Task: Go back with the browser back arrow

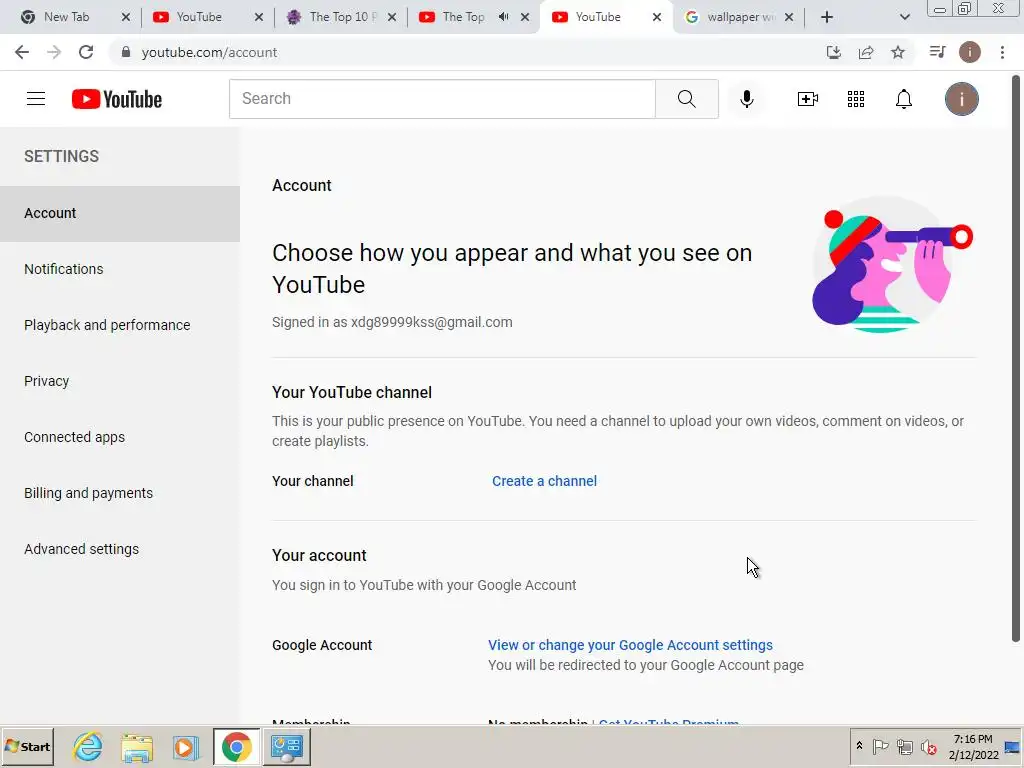Action: coord(22,52)
